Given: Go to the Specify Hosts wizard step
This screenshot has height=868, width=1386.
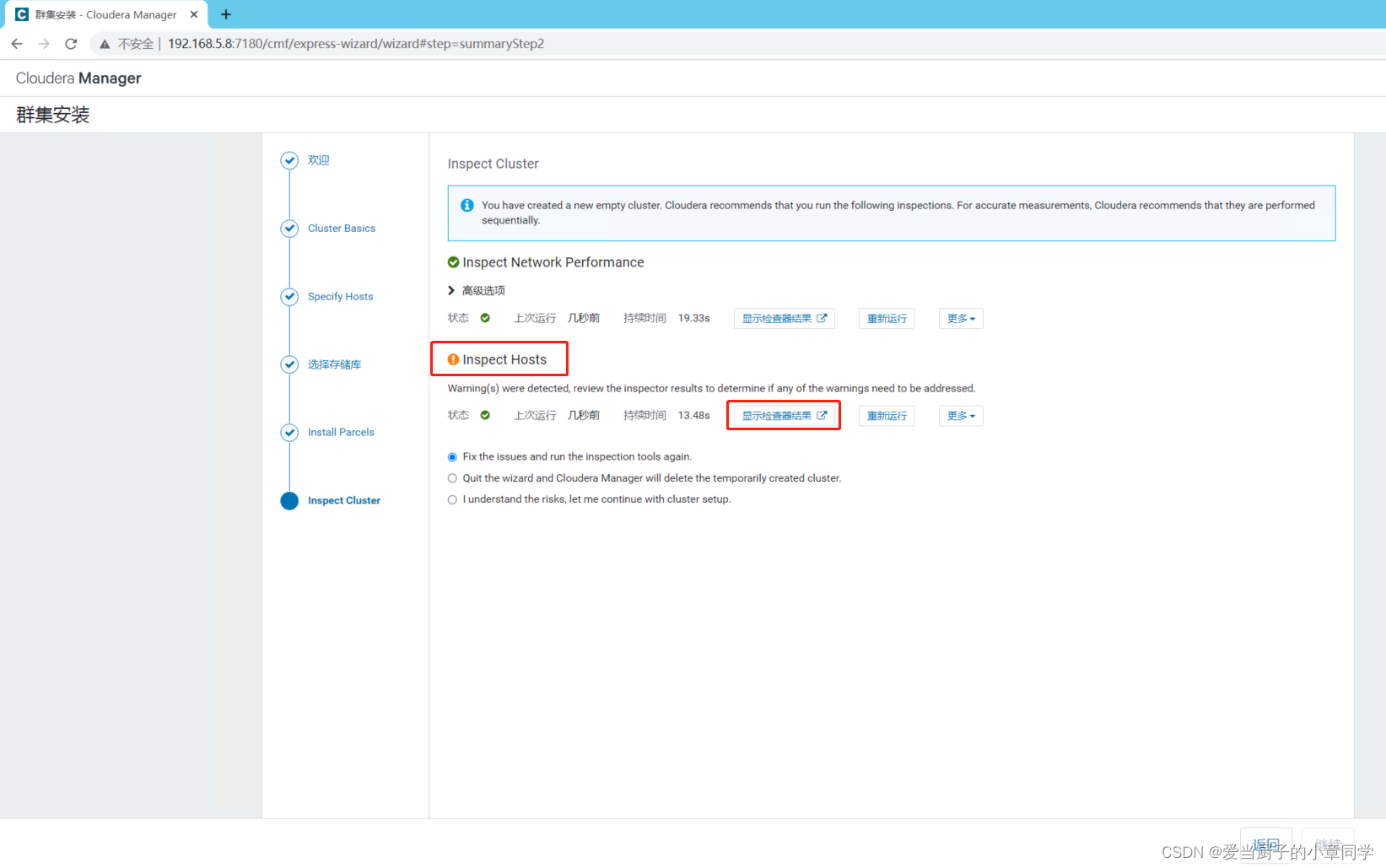Looking at the screenshot, I should tap(340, 297).
